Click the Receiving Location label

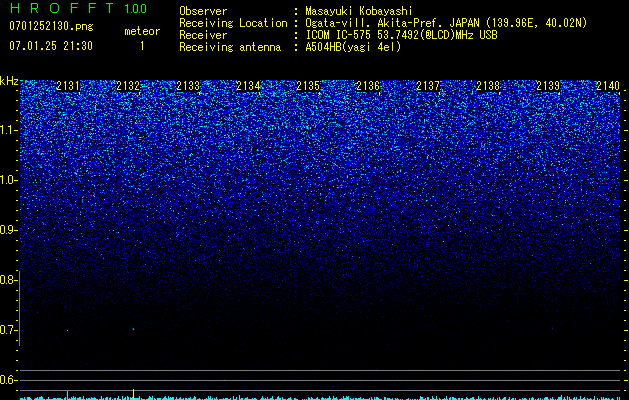click(x=233, y=23)
